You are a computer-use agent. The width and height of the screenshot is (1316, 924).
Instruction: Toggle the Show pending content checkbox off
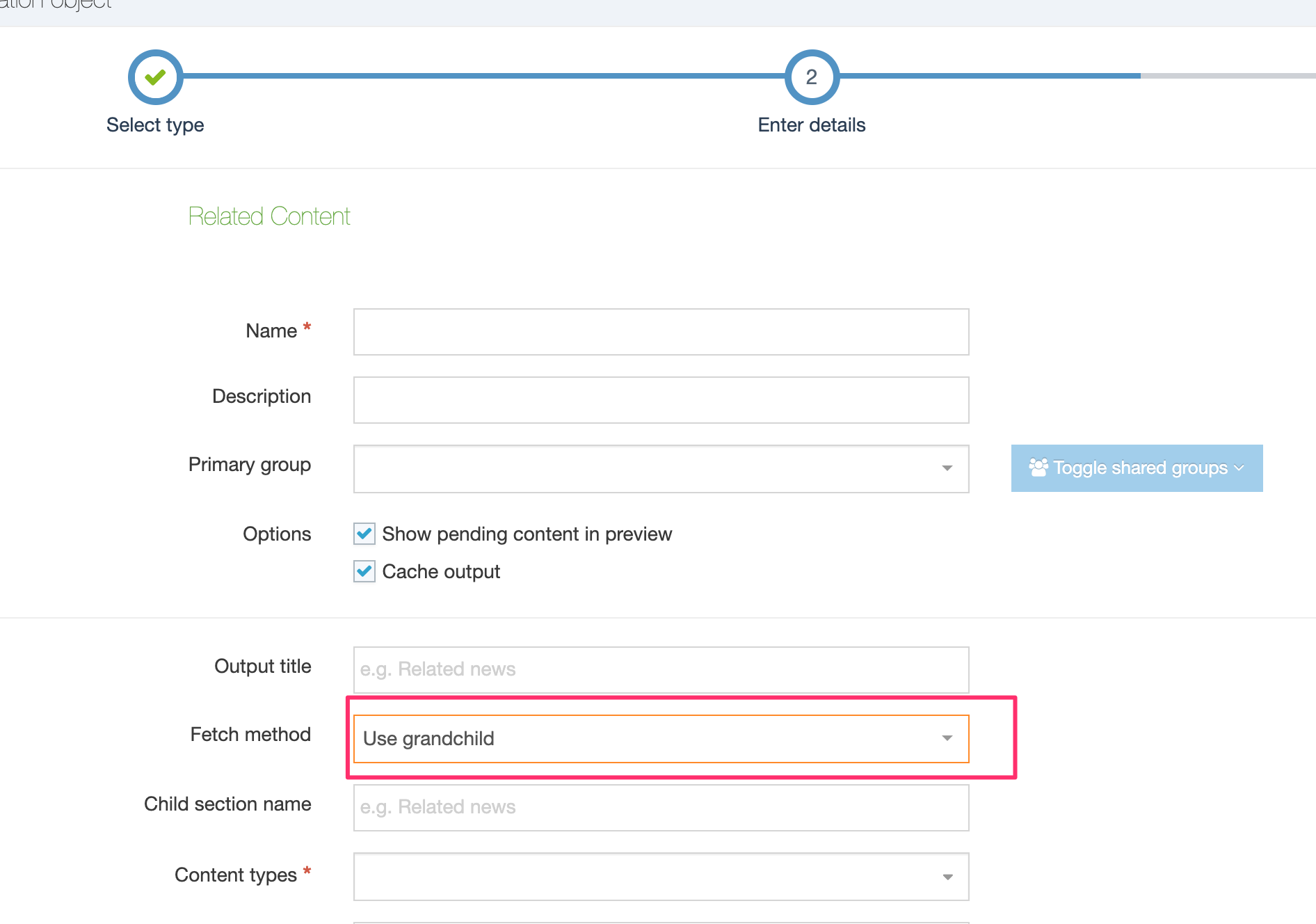pos(364,534)
